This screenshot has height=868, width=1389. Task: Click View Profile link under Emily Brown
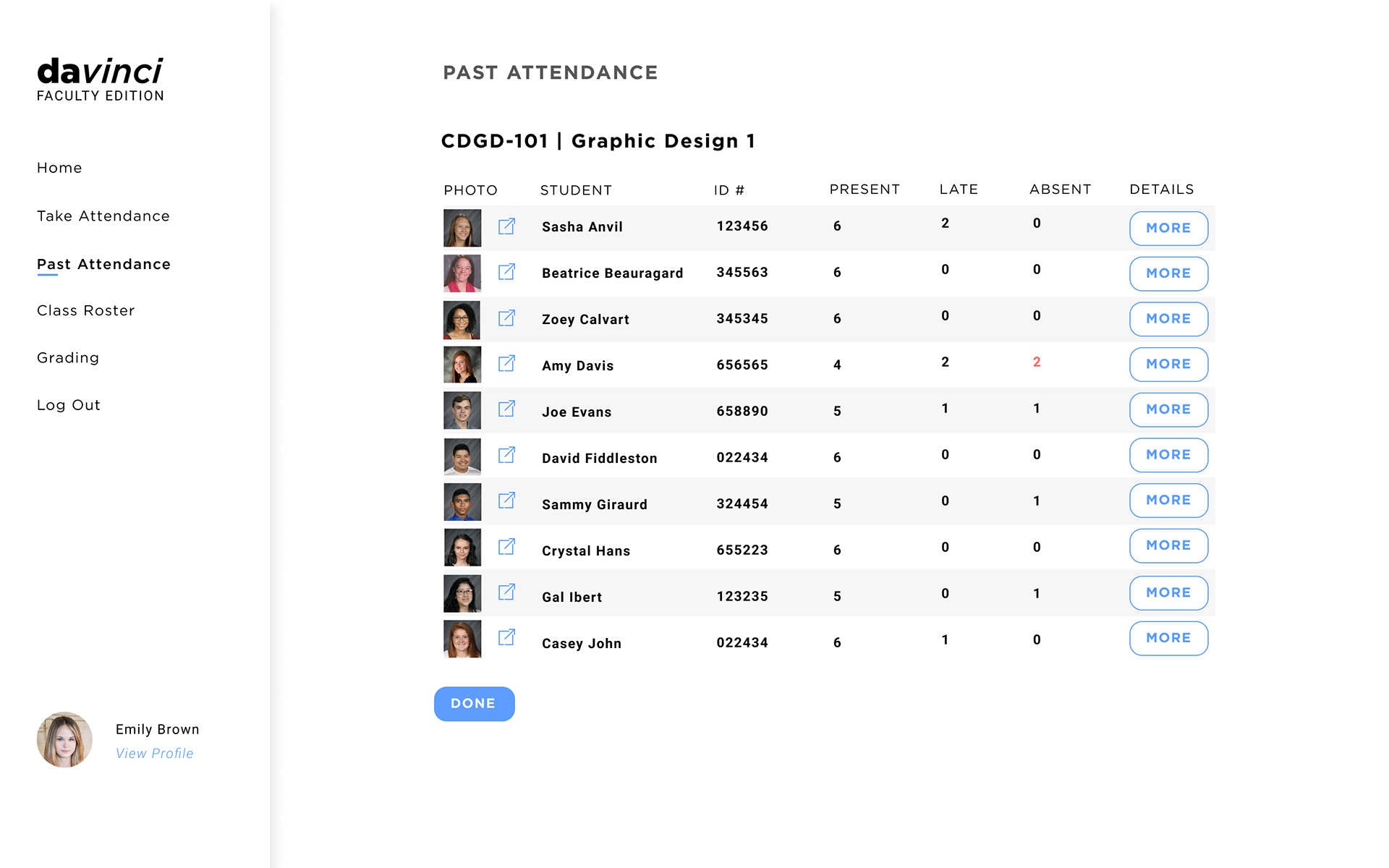click(155, 754)
